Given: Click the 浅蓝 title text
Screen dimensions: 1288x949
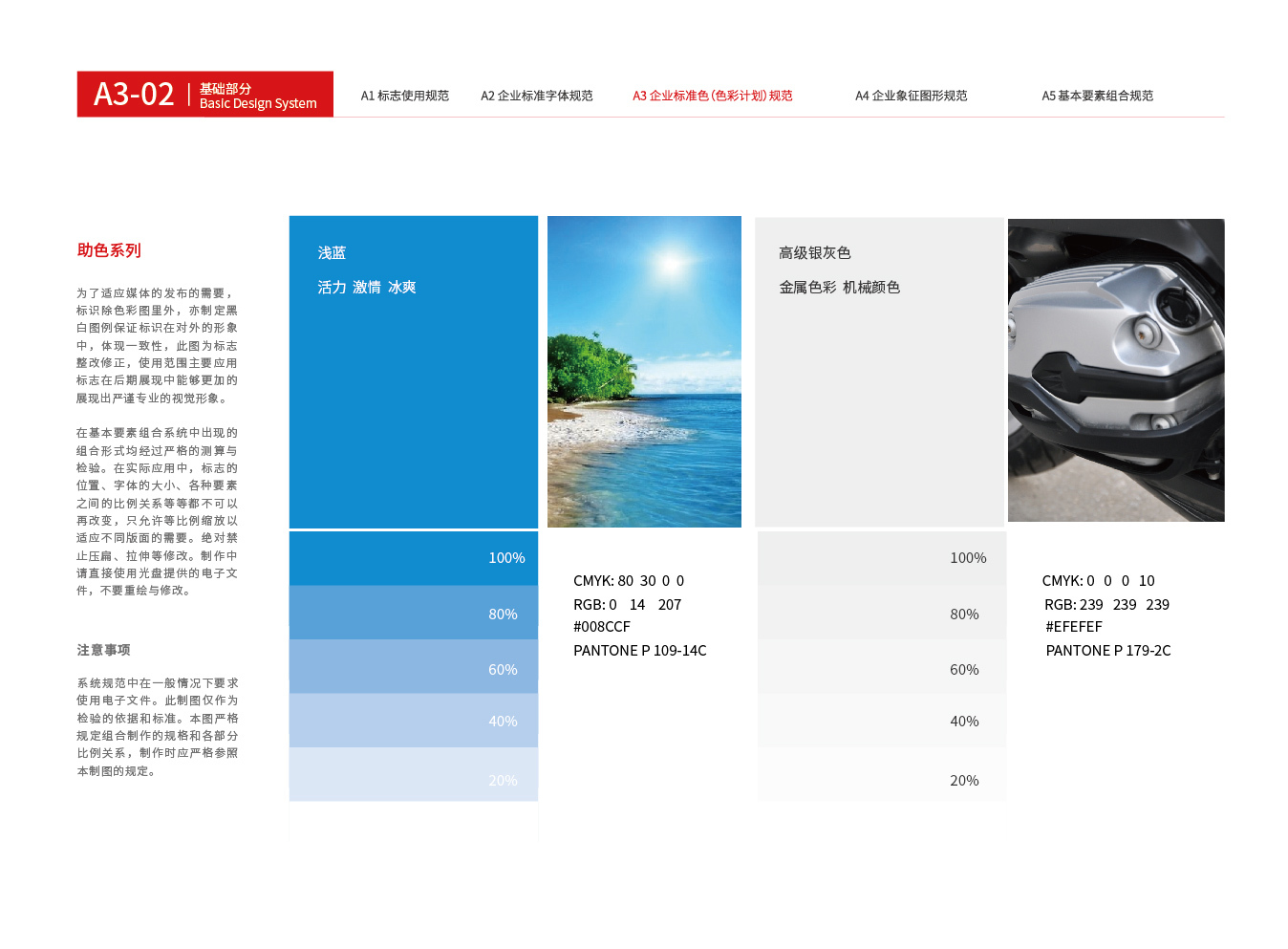Looking at the screenshot, I should 332,253.
